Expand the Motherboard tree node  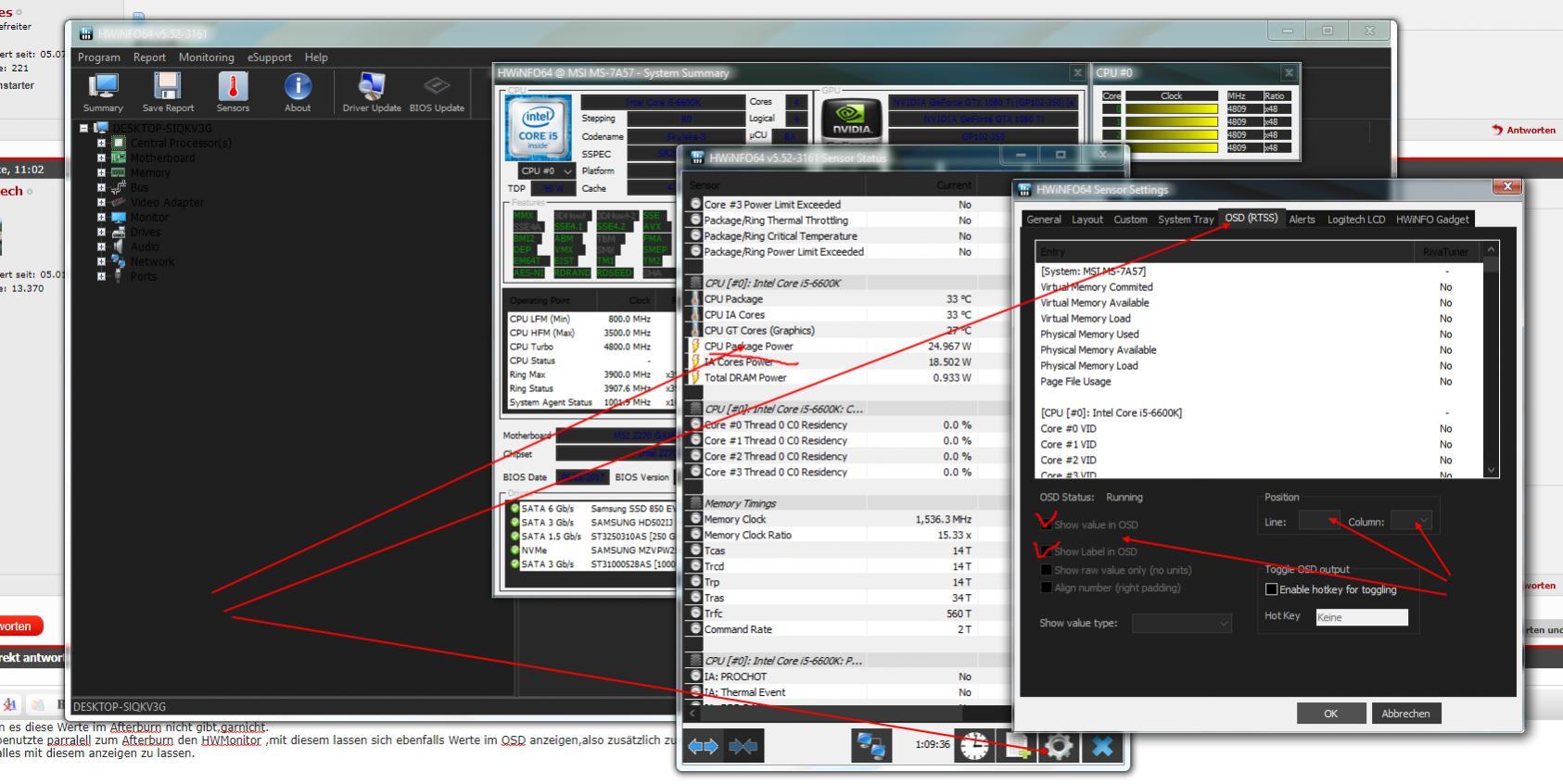(102, 158)
